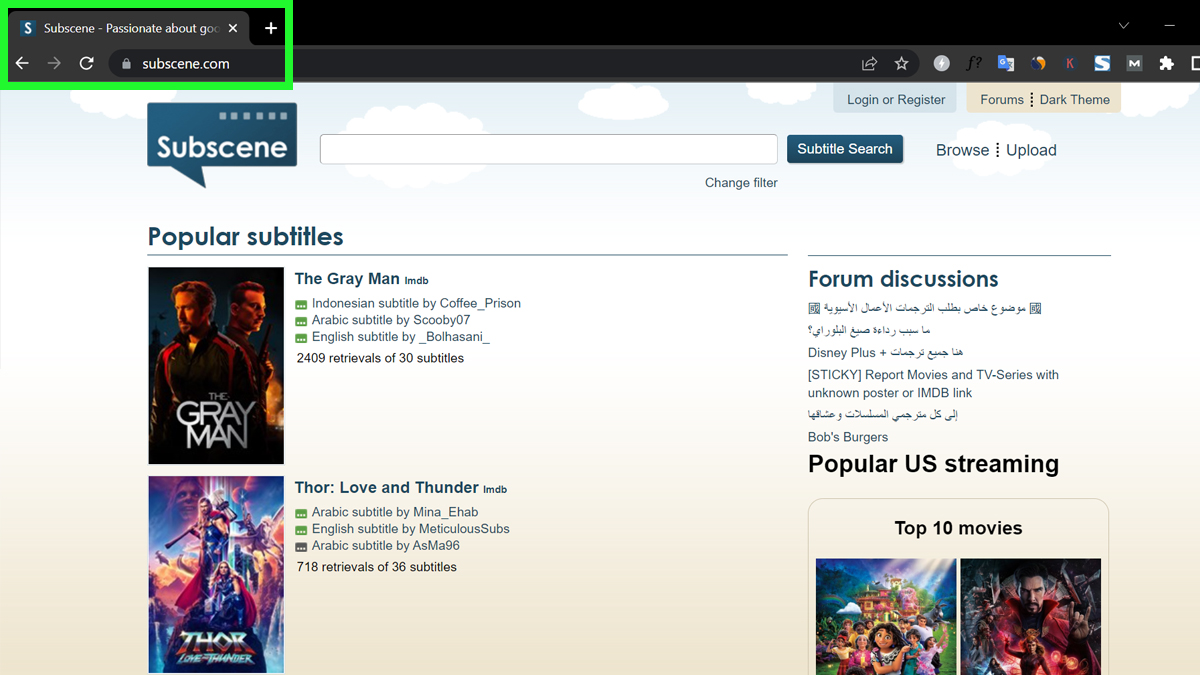
Task: Open the Google Translate extension
Action: [1006, 63]
